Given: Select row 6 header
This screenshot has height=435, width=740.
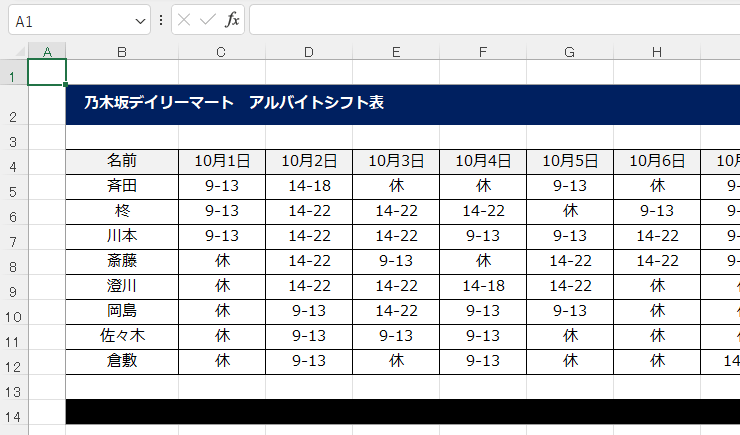Looking at the screenshot, I should click(x=14, y=212).
